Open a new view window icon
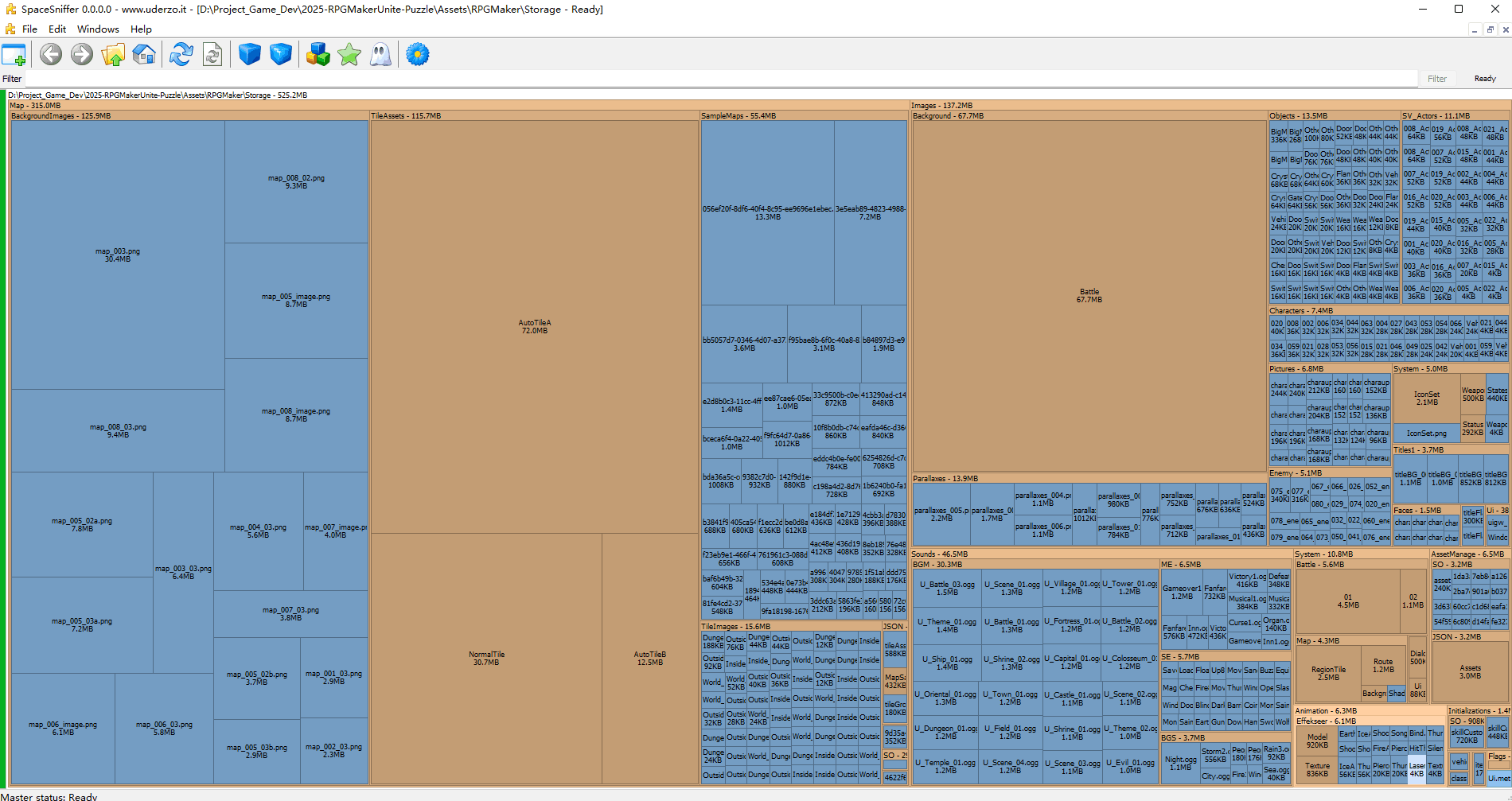 [14, 55]
